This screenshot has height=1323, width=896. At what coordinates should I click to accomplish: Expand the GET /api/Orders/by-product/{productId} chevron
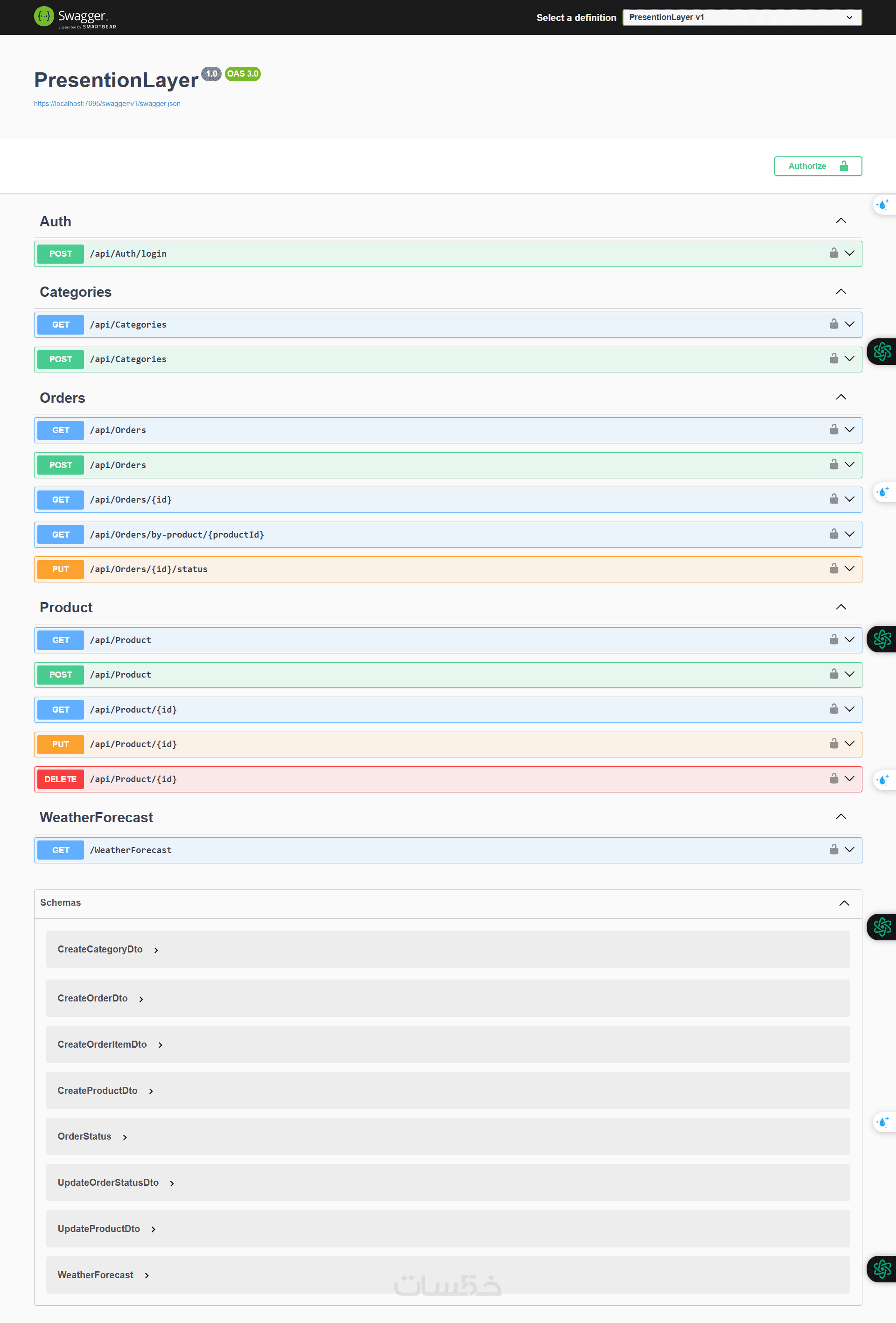coord(849,534)
